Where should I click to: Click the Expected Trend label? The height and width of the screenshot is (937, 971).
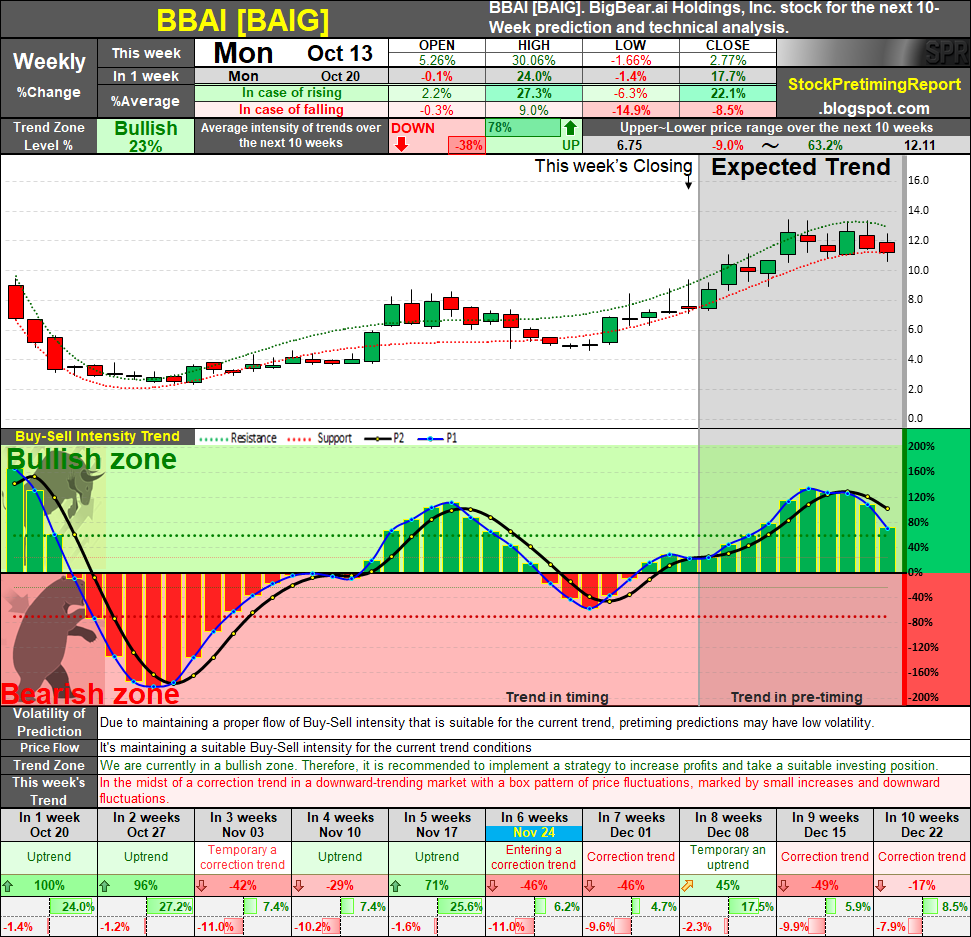pyautogui.click(x=801, y=167)
